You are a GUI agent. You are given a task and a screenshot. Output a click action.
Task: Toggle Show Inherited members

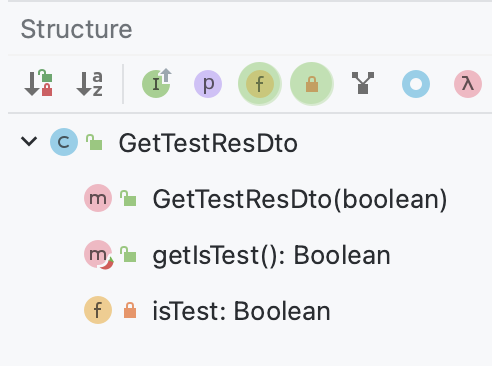(157, 83)
